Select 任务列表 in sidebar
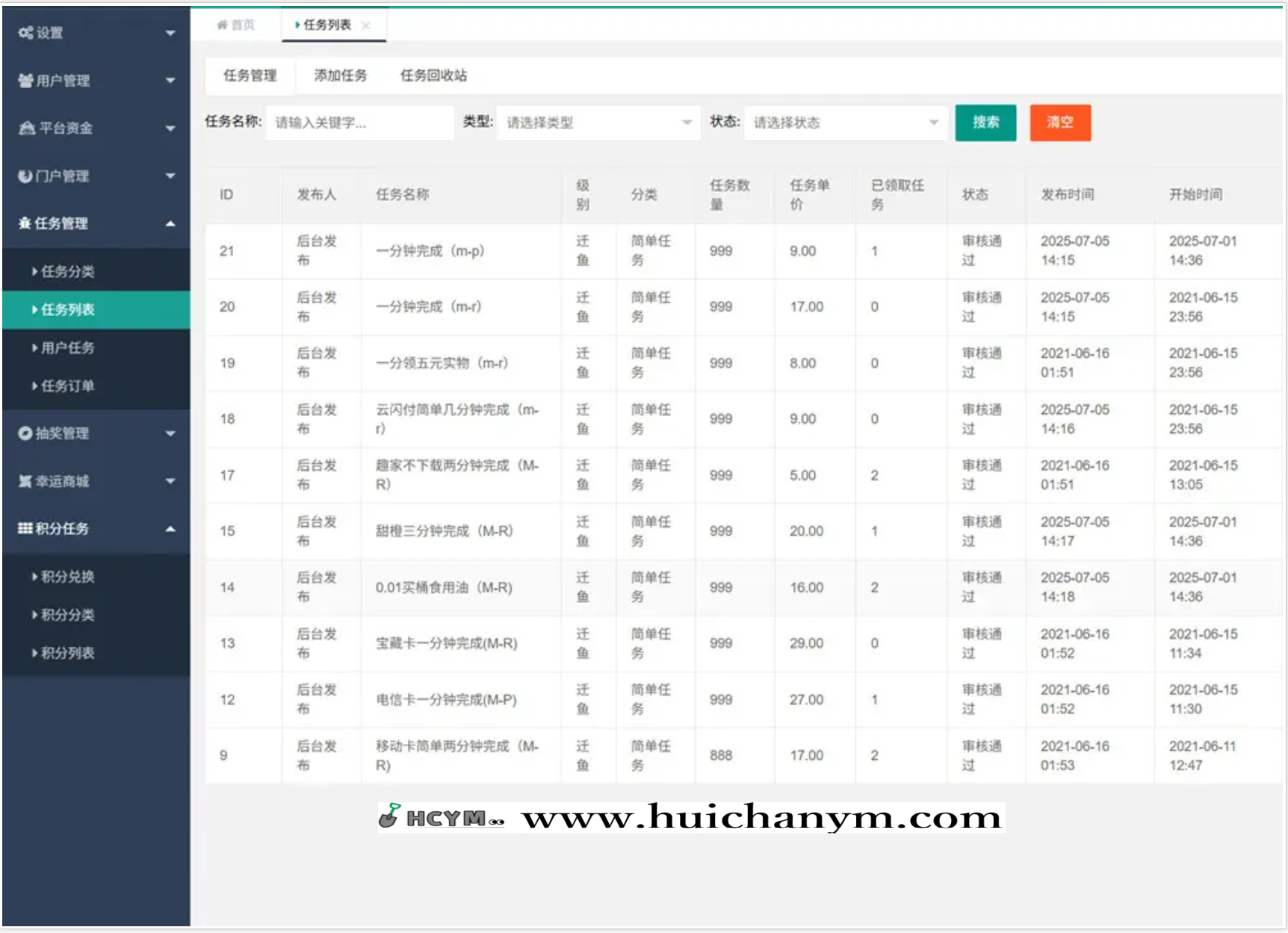The image size is (1288, 933). pos(96,309)
